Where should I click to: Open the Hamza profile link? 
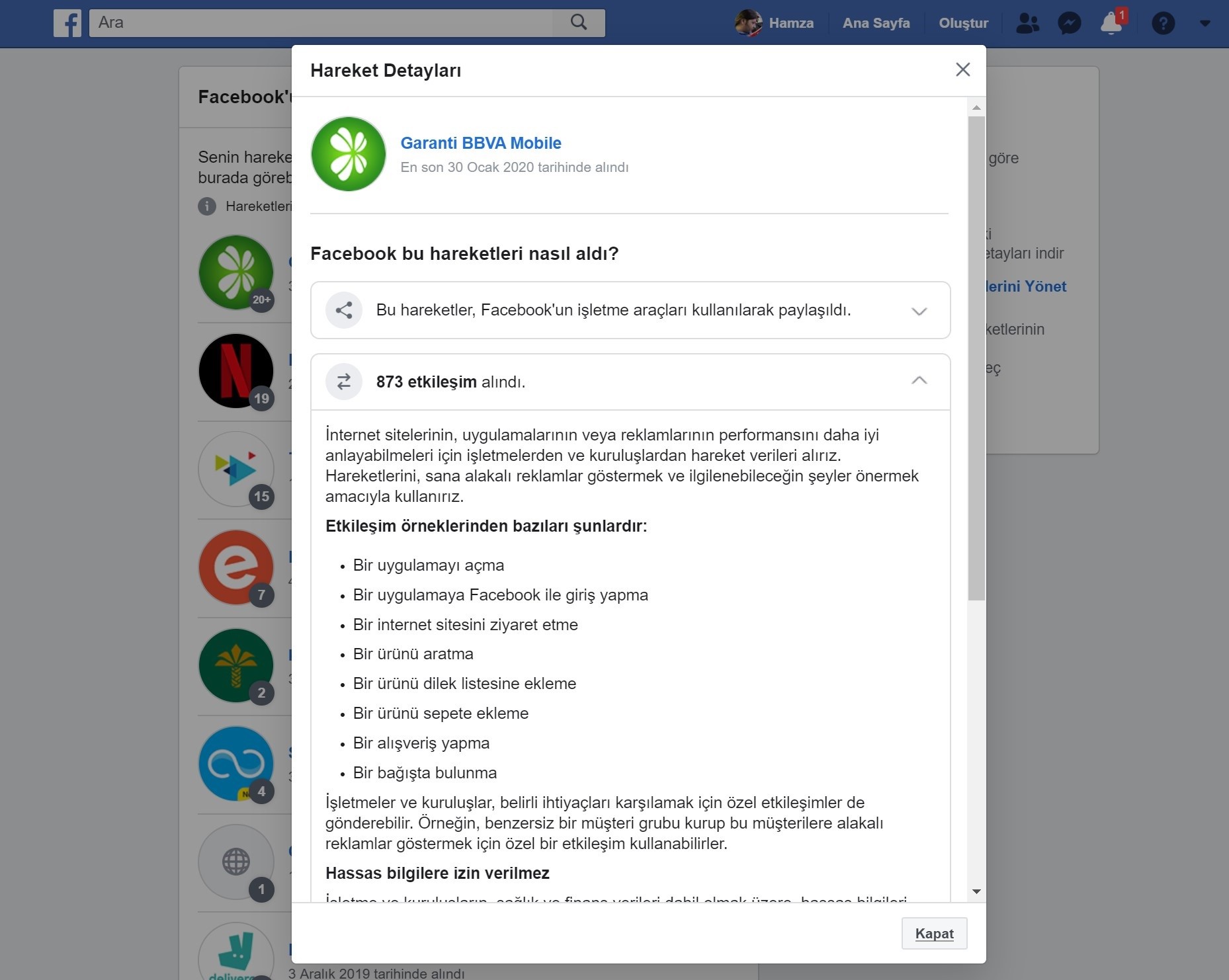click(x=791, y=23)
